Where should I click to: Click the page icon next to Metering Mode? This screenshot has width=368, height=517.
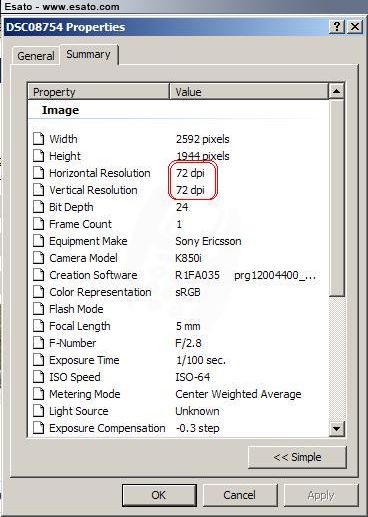(39, 394)
